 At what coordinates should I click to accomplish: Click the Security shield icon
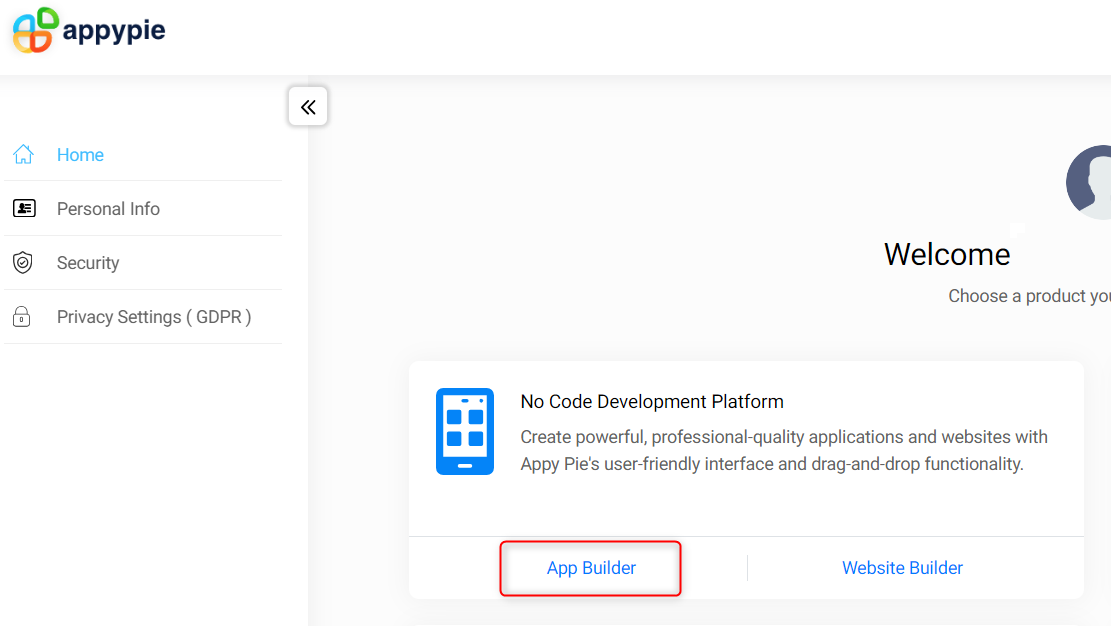[x=23, y=263]
